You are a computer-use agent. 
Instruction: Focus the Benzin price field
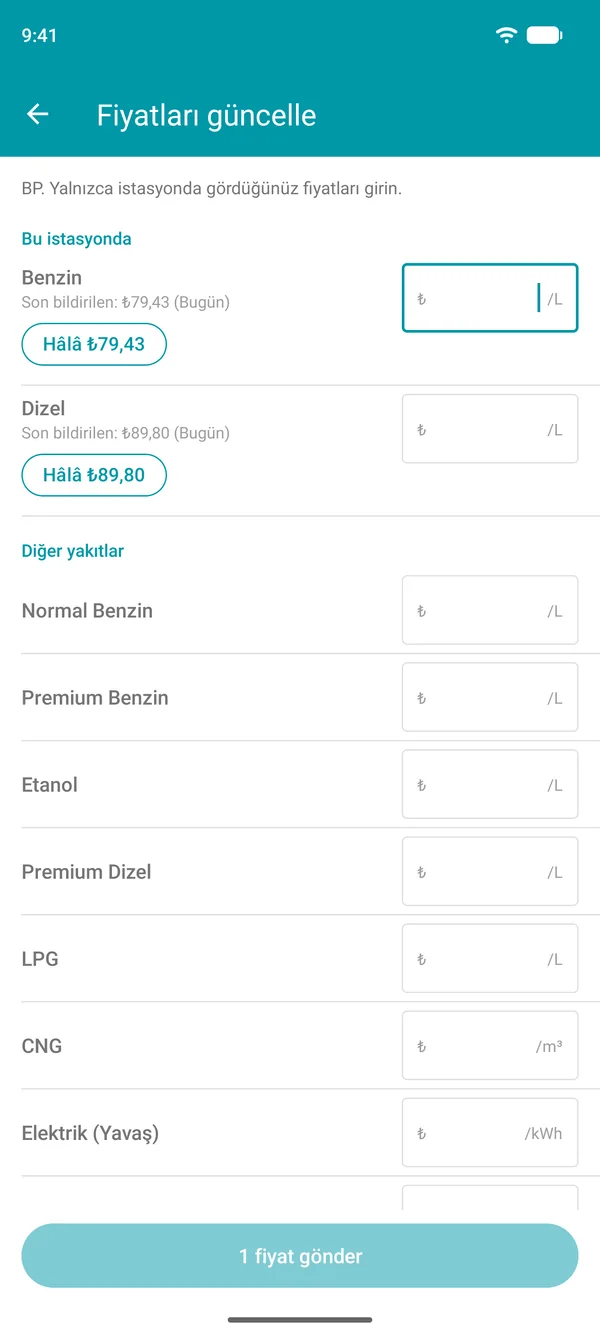click(490, 298)
